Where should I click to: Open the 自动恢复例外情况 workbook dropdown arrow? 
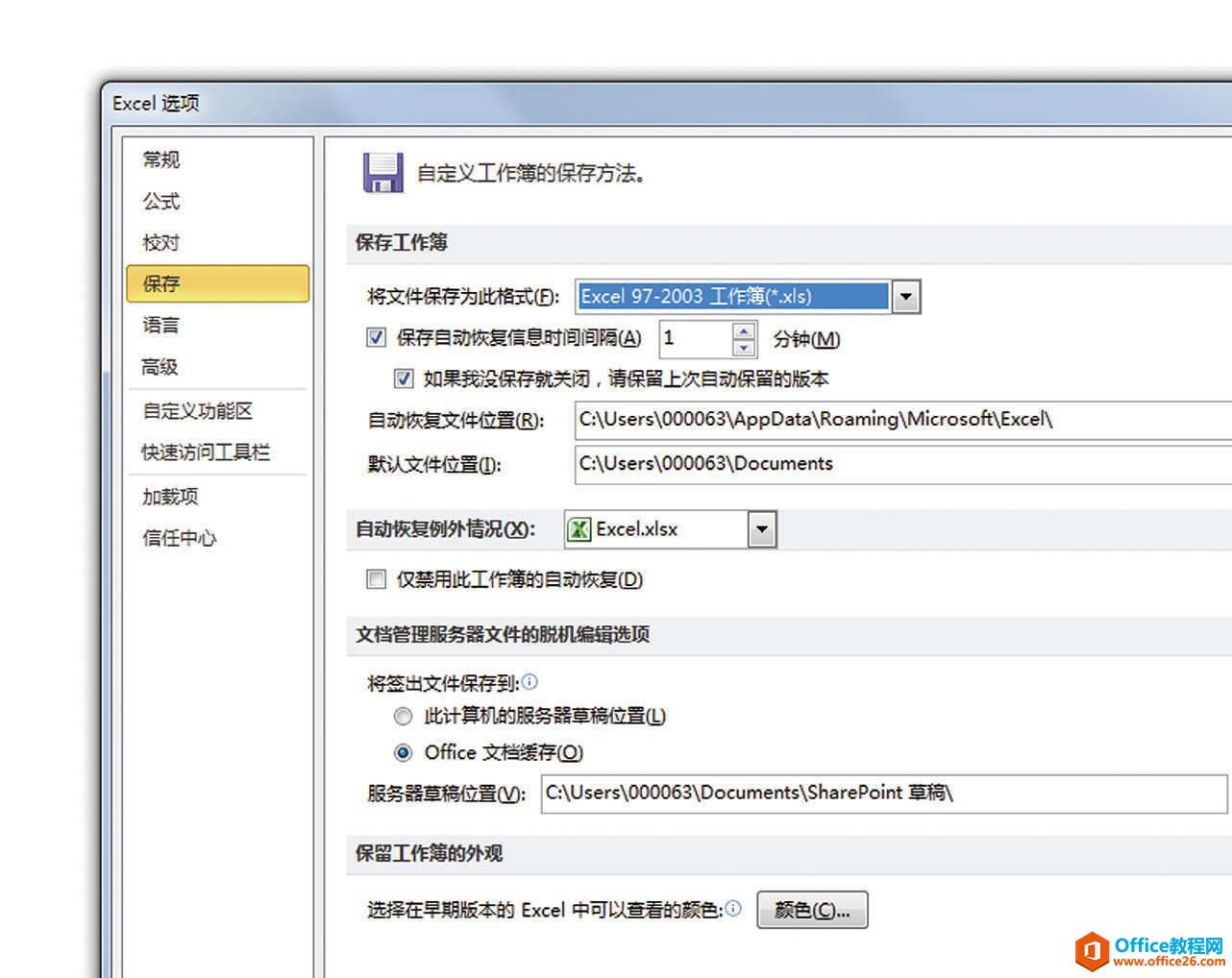[761, 528]
